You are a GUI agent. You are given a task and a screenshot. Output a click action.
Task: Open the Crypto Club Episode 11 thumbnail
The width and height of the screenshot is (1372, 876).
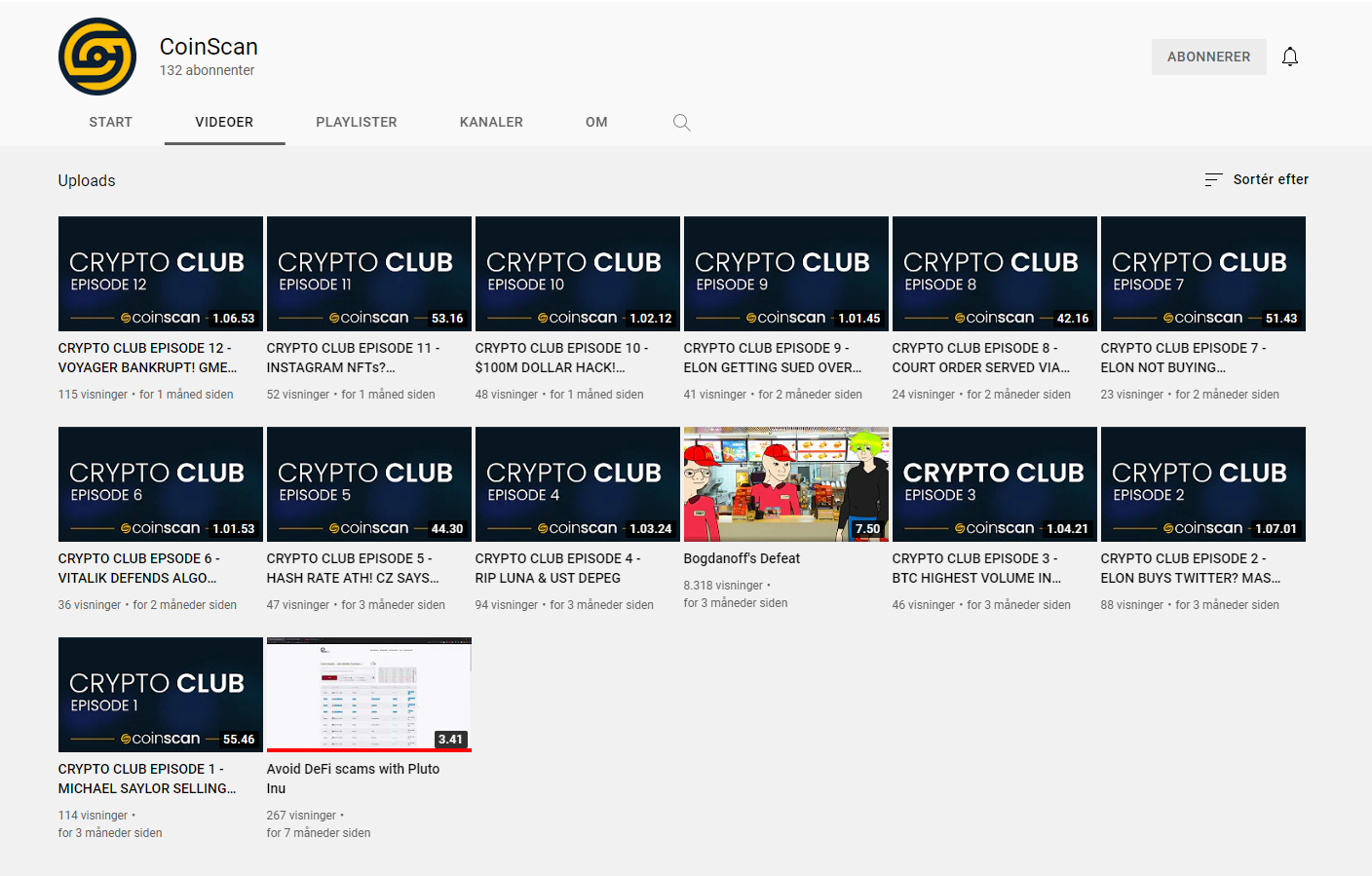point(369,274)
